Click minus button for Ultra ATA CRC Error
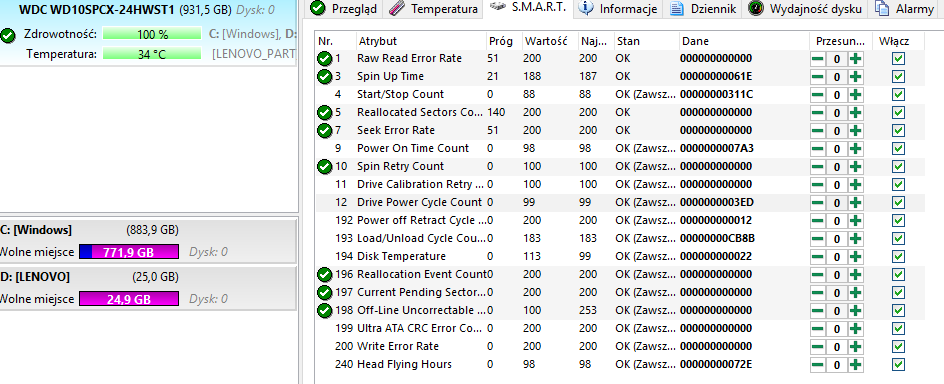This screenshot has height=384, width=944. click(818, 329)
